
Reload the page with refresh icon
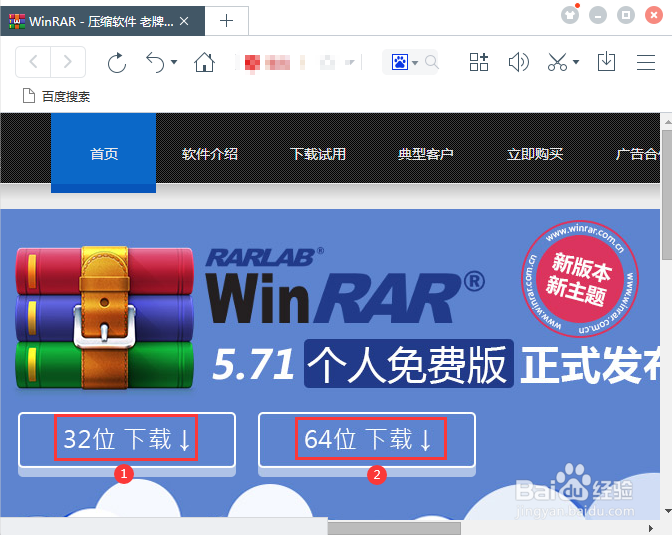[x=117, y=63]
